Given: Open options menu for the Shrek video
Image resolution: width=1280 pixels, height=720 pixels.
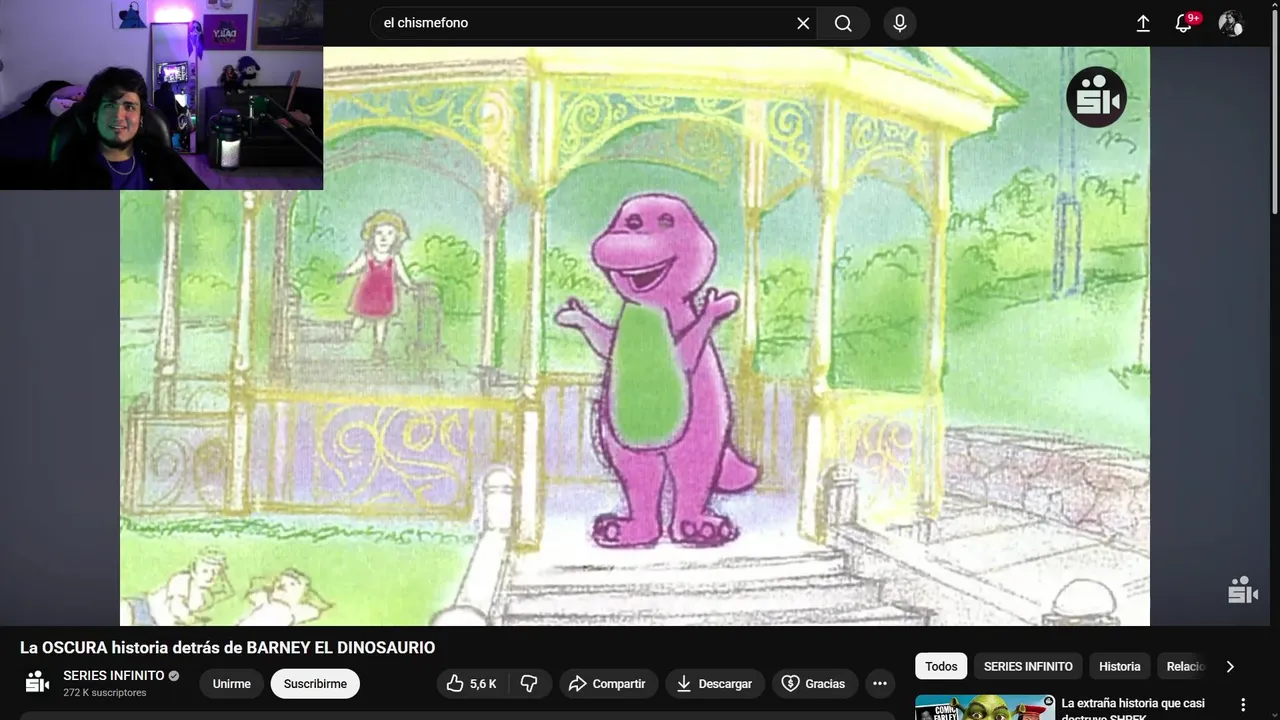Looking at the screenshot, I should point(1243,705).
